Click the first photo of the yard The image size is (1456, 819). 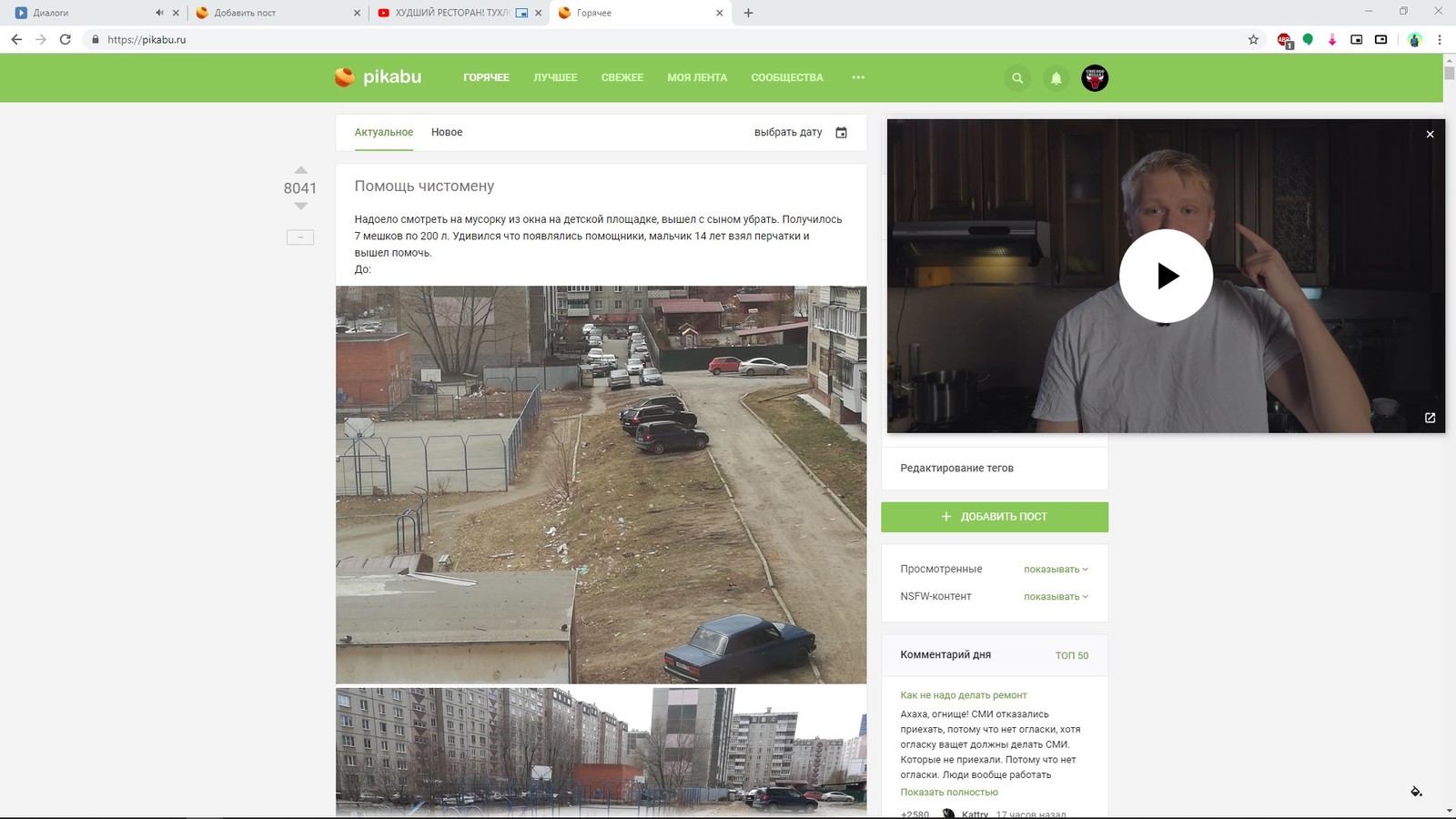point(601,484)
